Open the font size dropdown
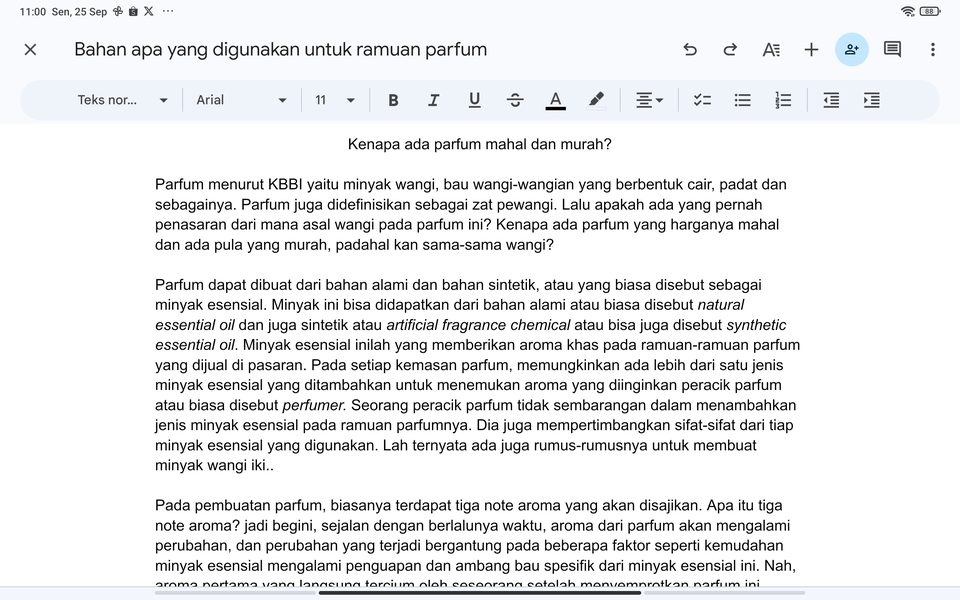The width and height of the screenshot is (960, 600). [x=335, y=99]
